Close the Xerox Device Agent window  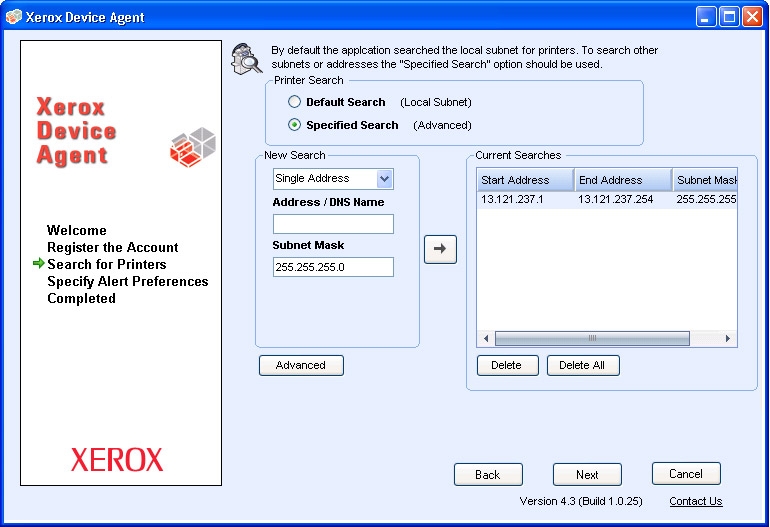752,17
